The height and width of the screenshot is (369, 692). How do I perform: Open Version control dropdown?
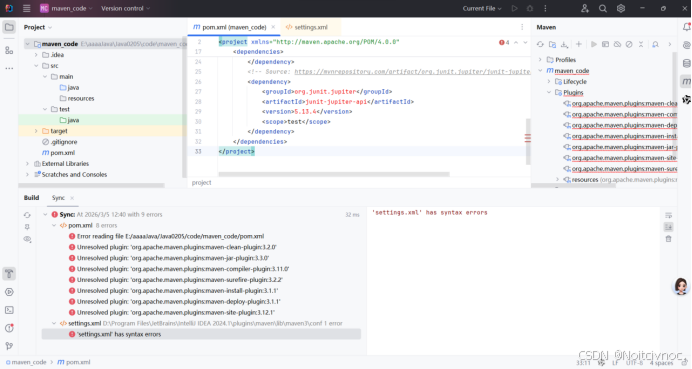point(125,8)
